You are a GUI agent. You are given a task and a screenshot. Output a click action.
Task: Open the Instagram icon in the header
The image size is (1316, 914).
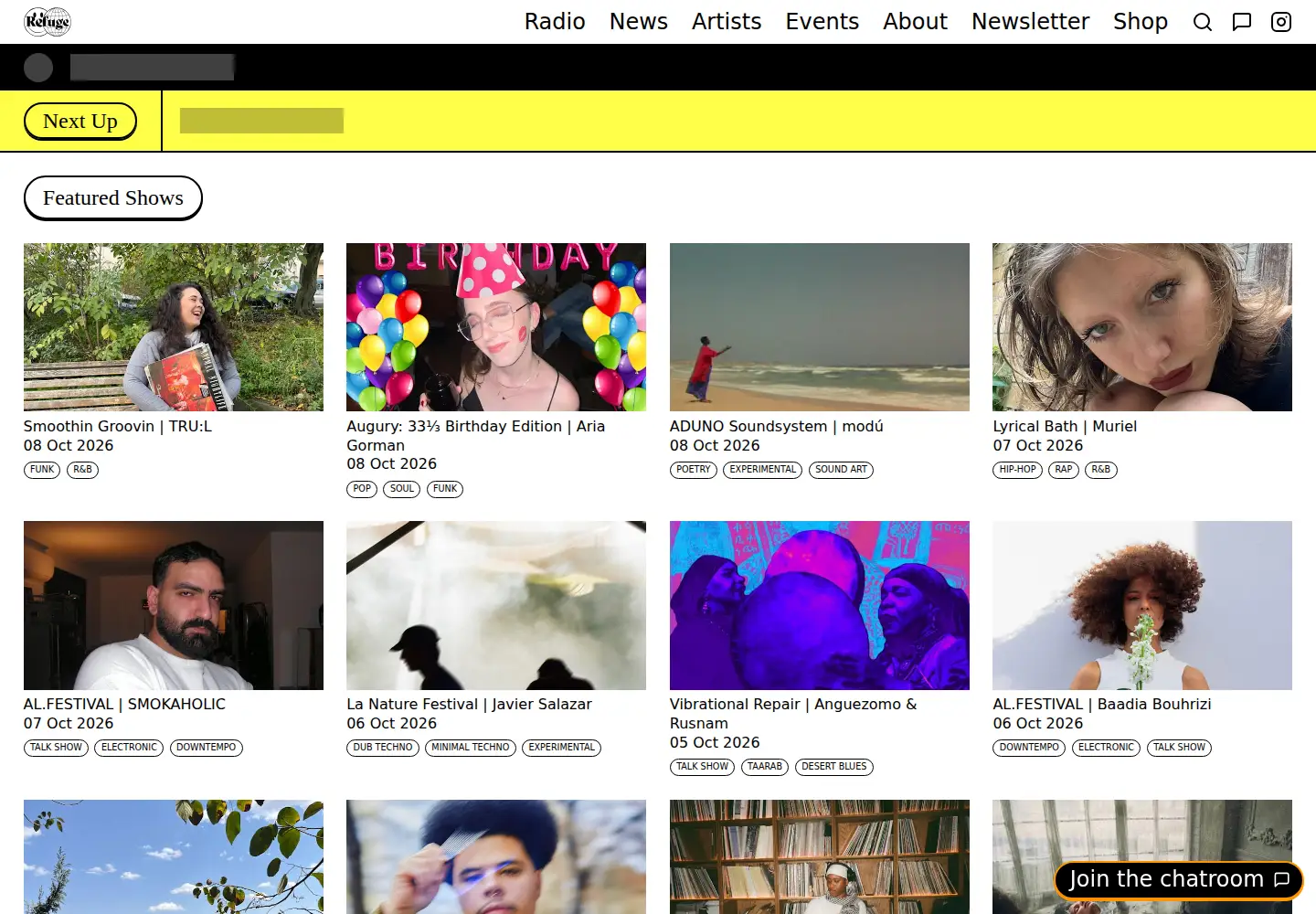(x=1281, y=22)
